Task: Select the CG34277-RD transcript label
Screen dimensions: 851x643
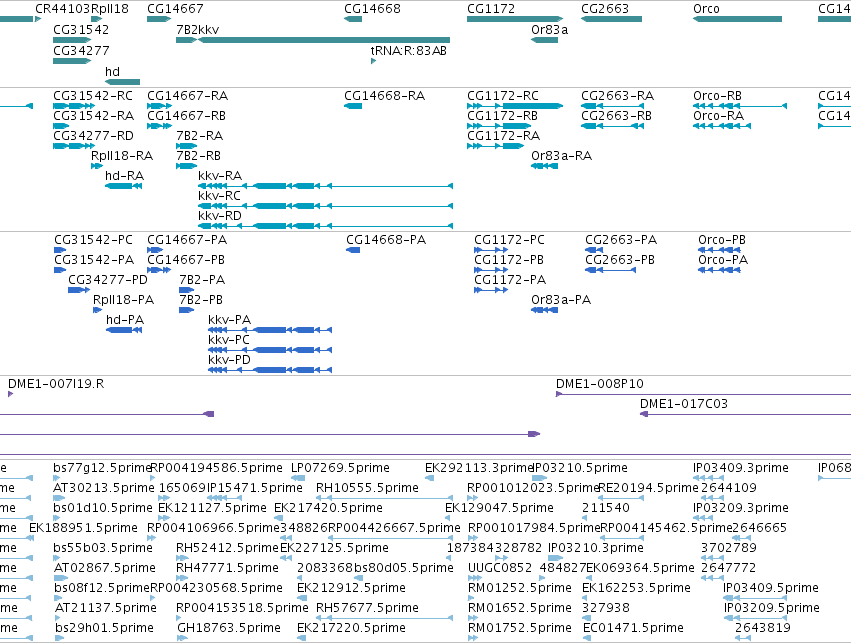Action: pos(93,136)
